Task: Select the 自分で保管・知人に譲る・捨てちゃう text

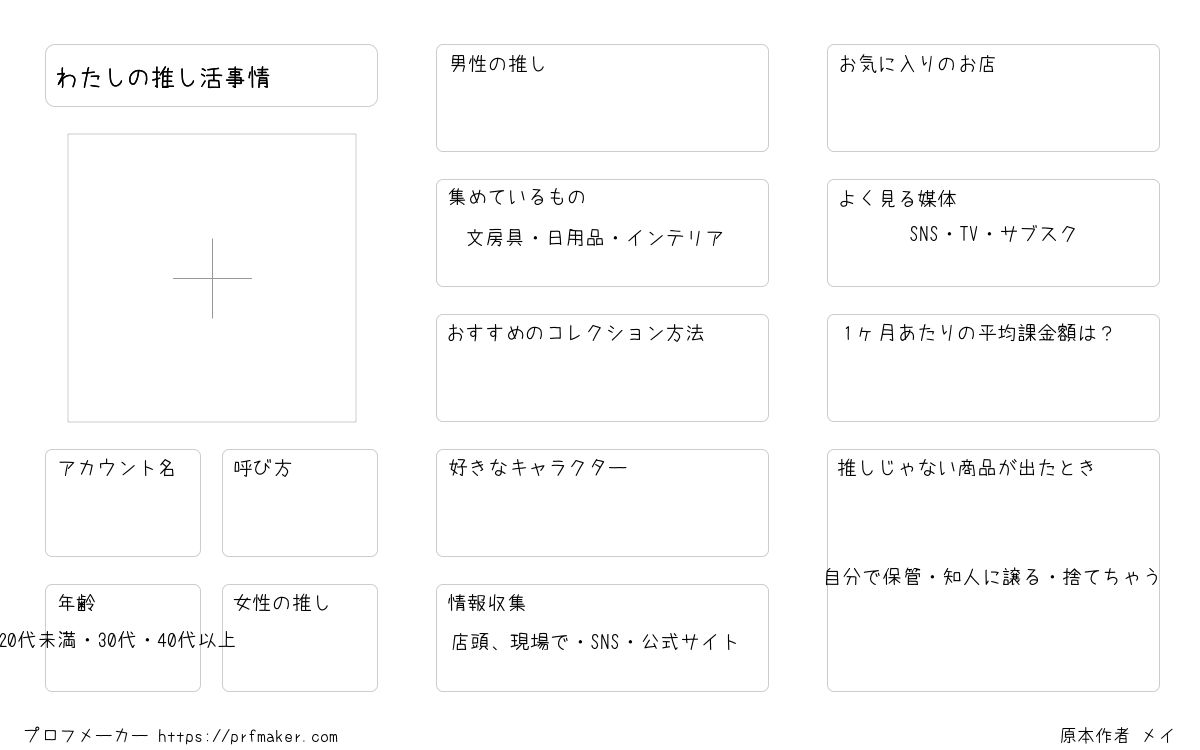Action: tap(993, 577)
